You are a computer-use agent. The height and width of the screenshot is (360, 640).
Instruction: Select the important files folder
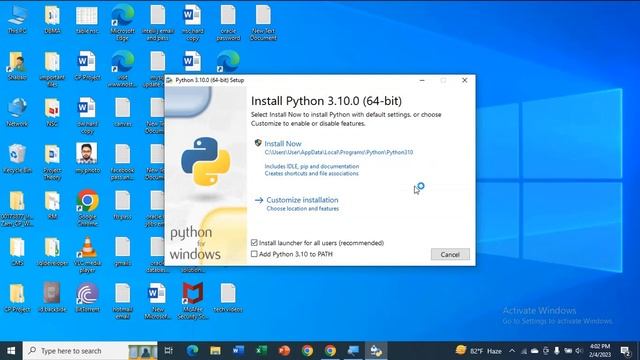[52, 69]
